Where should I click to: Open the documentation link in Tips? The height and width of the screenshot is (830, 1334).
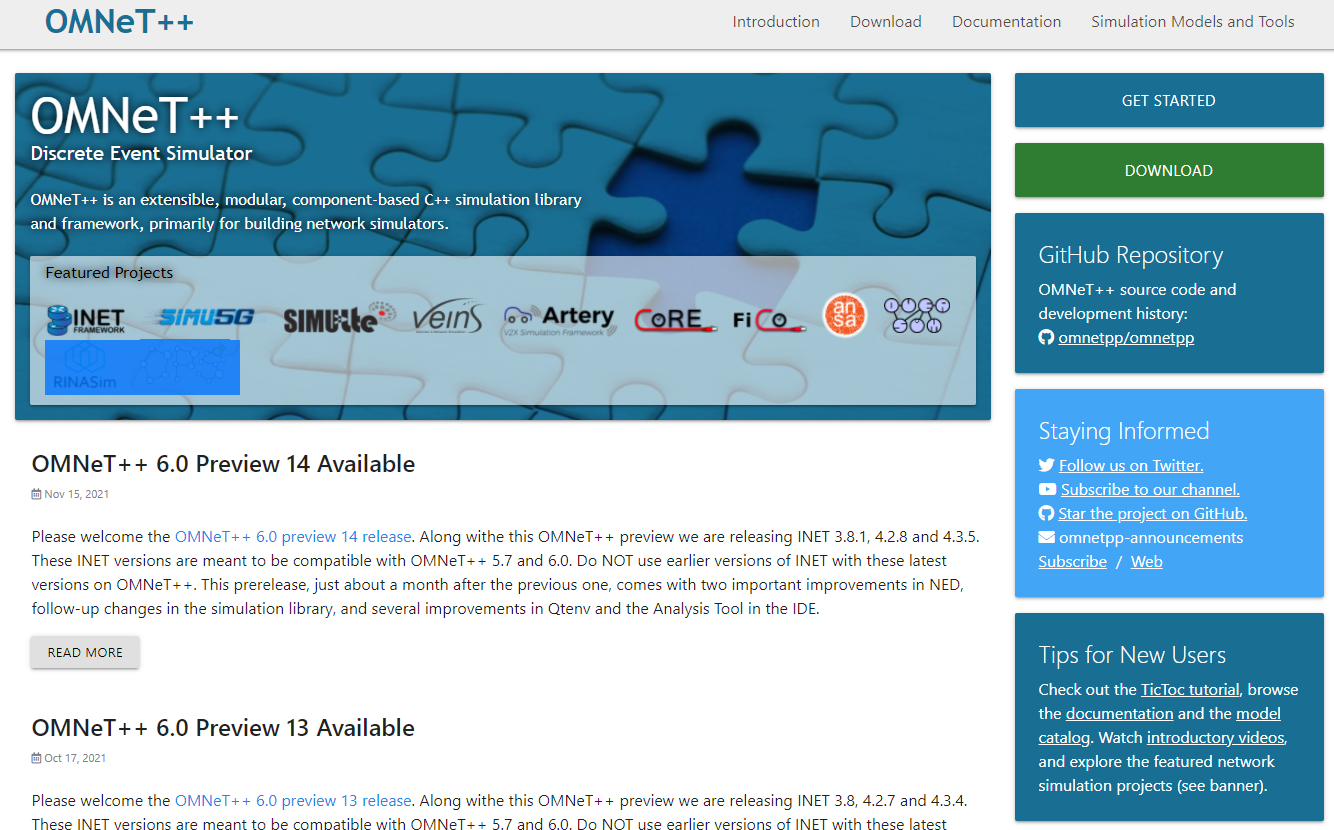point(1119,713)
